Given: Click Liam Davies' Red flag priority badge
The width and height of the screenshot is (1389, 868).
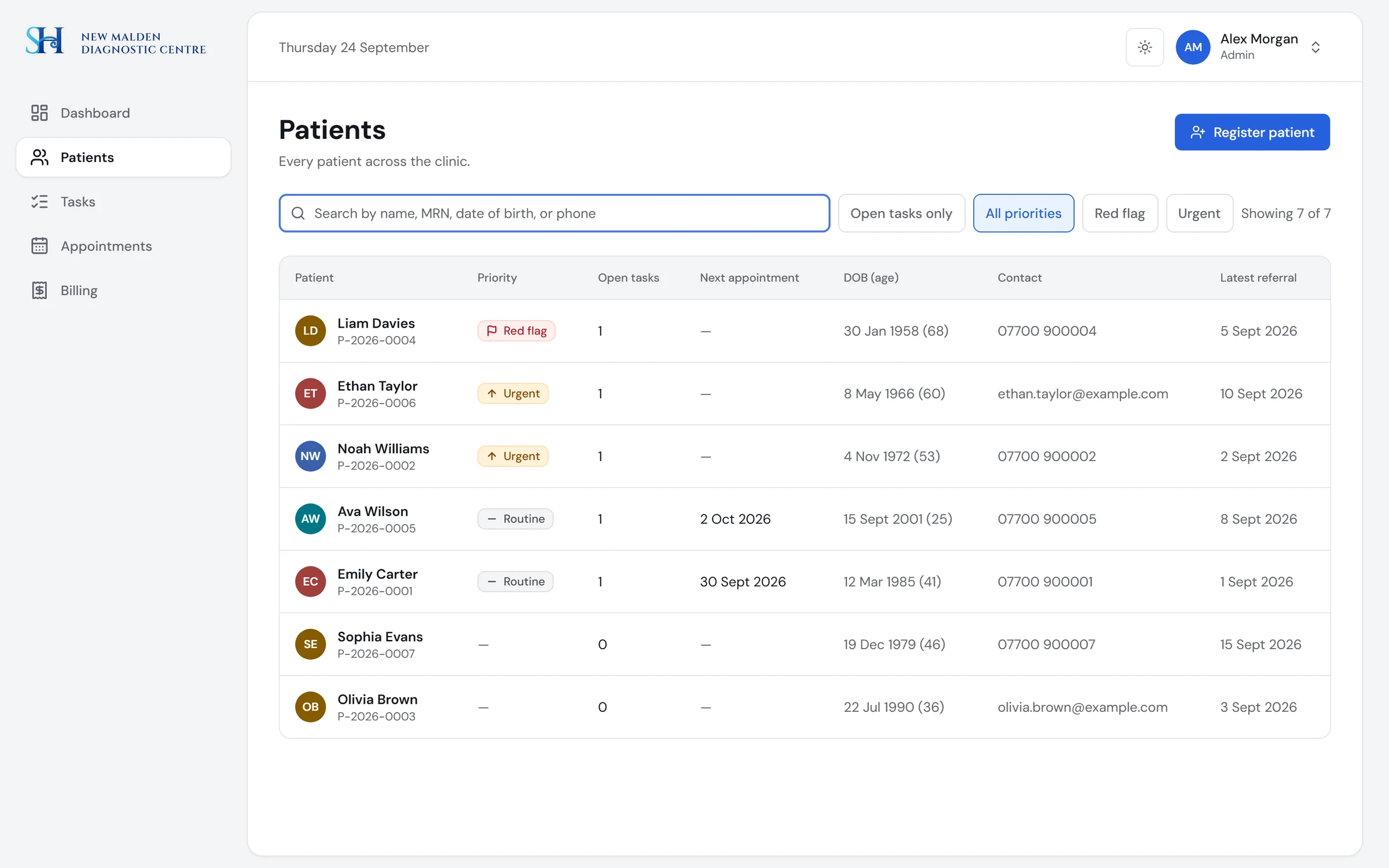Looking at the screenshot, I should point(516,331).
